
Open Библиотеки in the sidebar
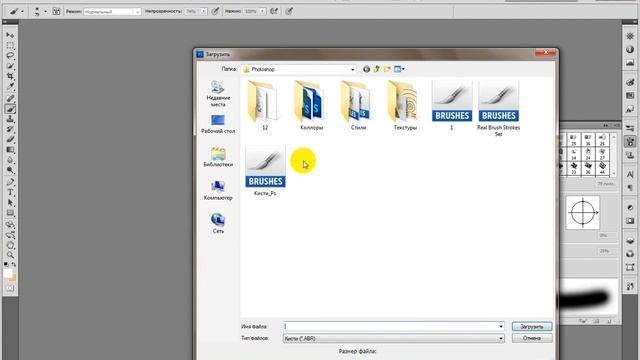click(x=218, y=157)
